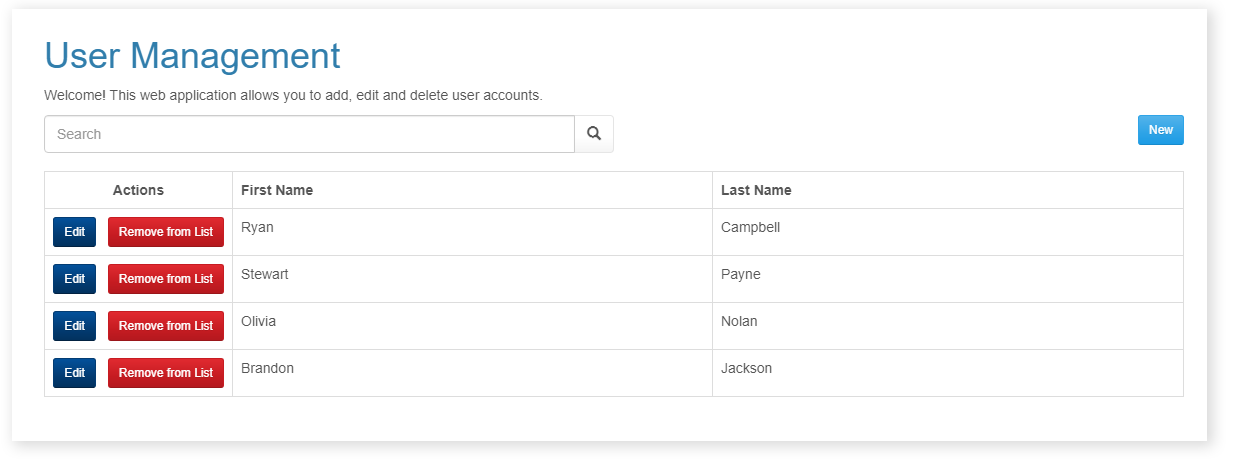Select the first name cell Ryan

point(257,227)
